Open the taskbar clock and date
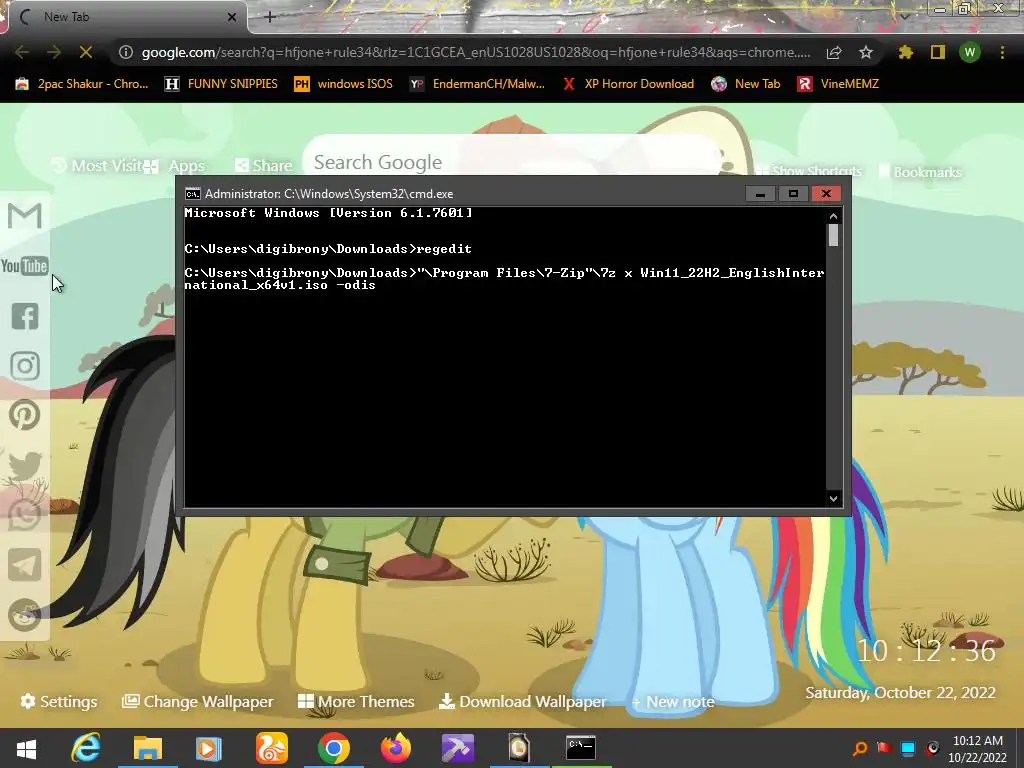The width and height of the screenshot is (1024, 768). [x=978, y=749]
